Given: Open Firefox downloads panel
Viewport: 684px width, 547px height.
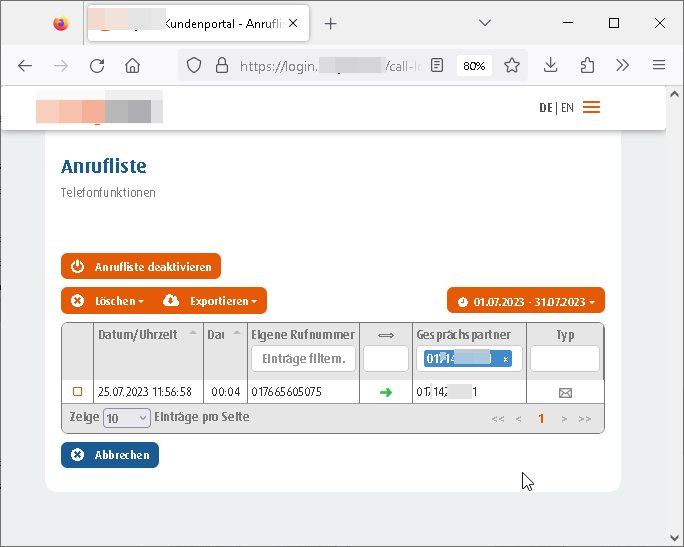Looking at the screenshot, I should tap(550, 66).
